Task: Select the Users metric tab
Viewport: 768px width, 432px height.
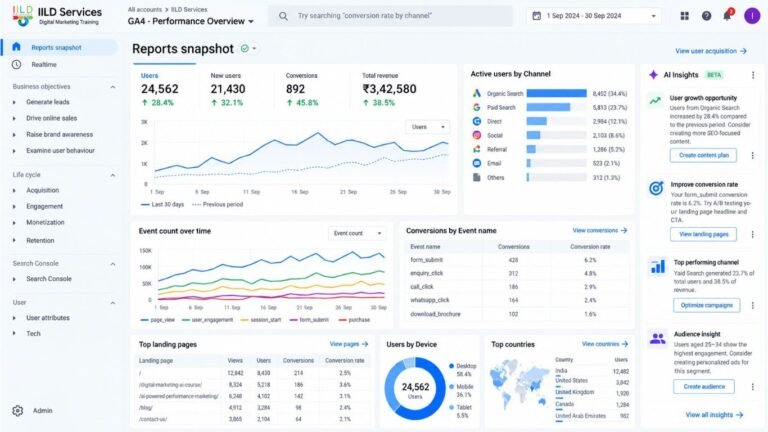Action: [165, 89]
